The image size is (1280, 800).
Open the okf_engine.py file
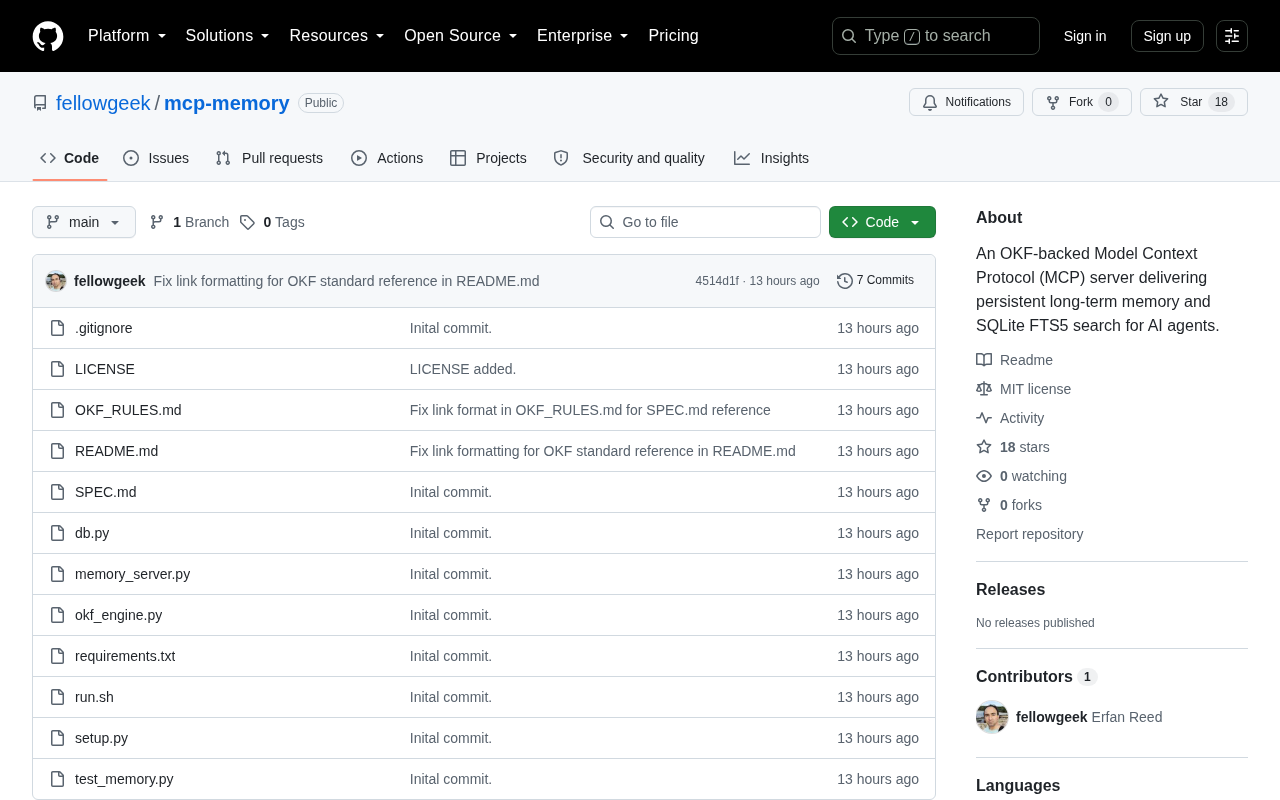pos(118,615)
